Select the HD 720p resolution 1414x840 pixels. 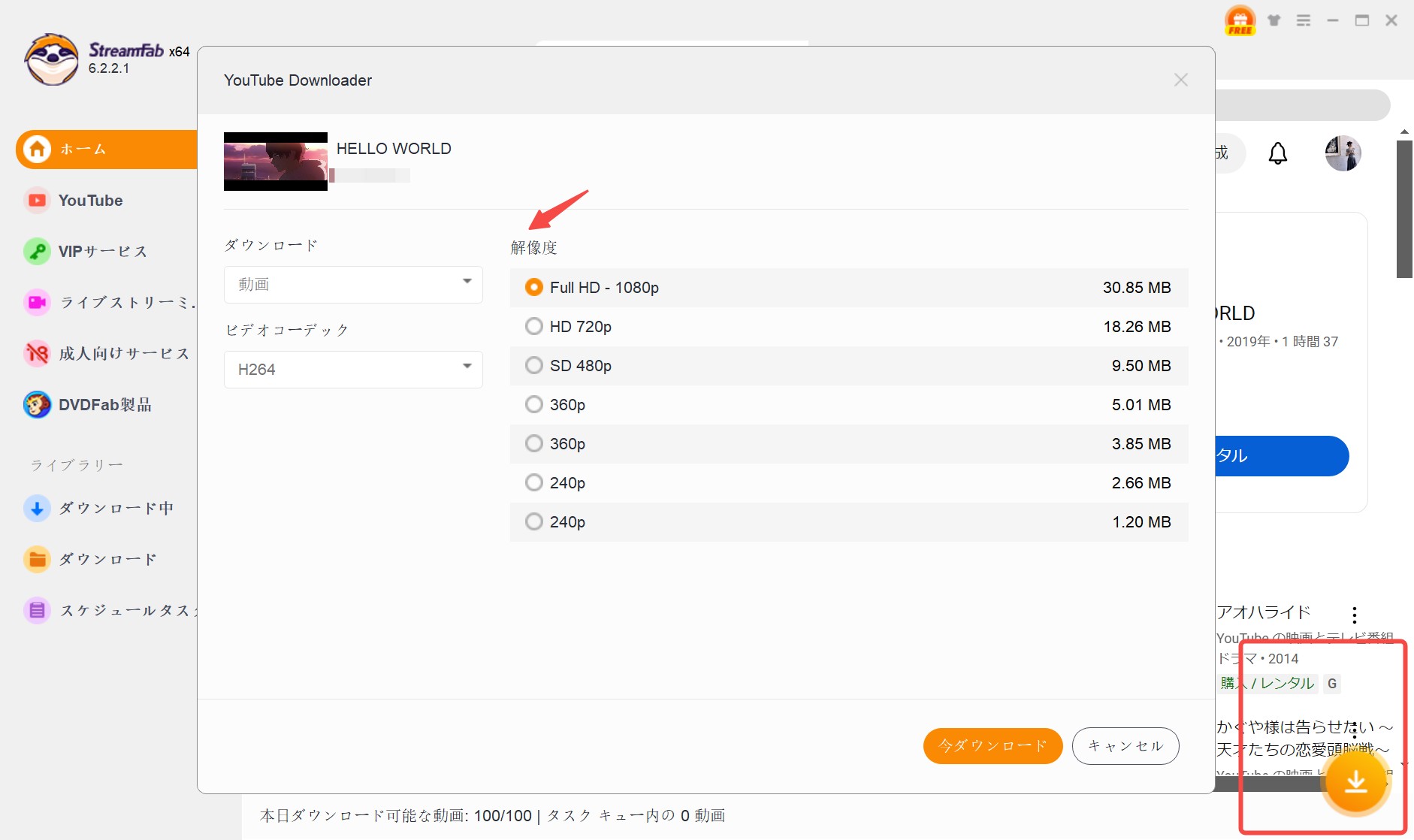[x=849, y=326]
